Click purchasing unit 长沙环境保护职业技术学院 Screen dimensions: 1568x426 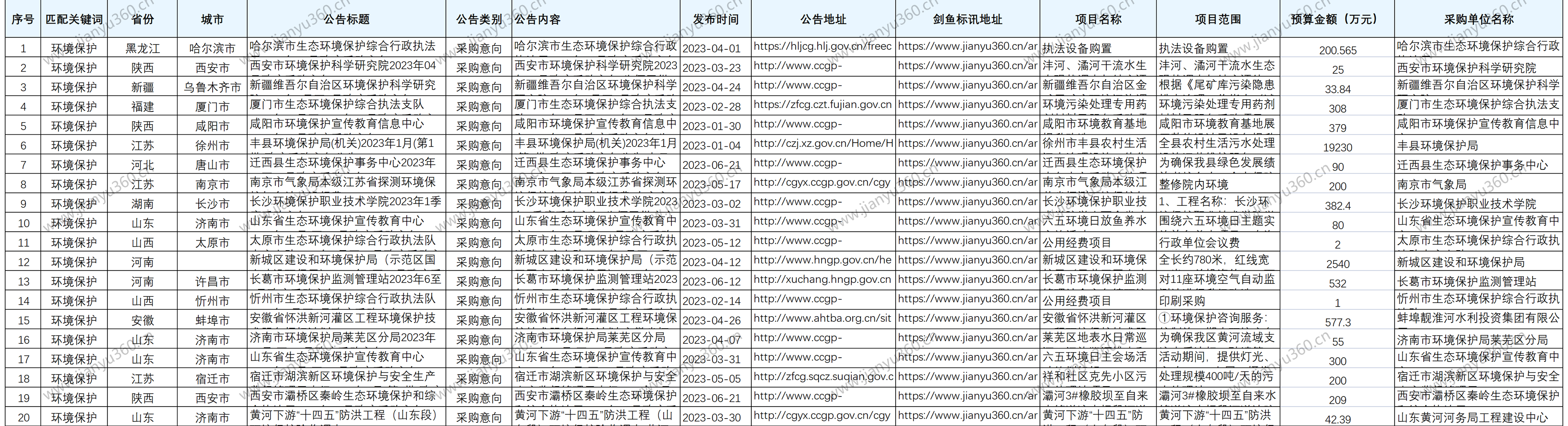[x=1467, y=204]
